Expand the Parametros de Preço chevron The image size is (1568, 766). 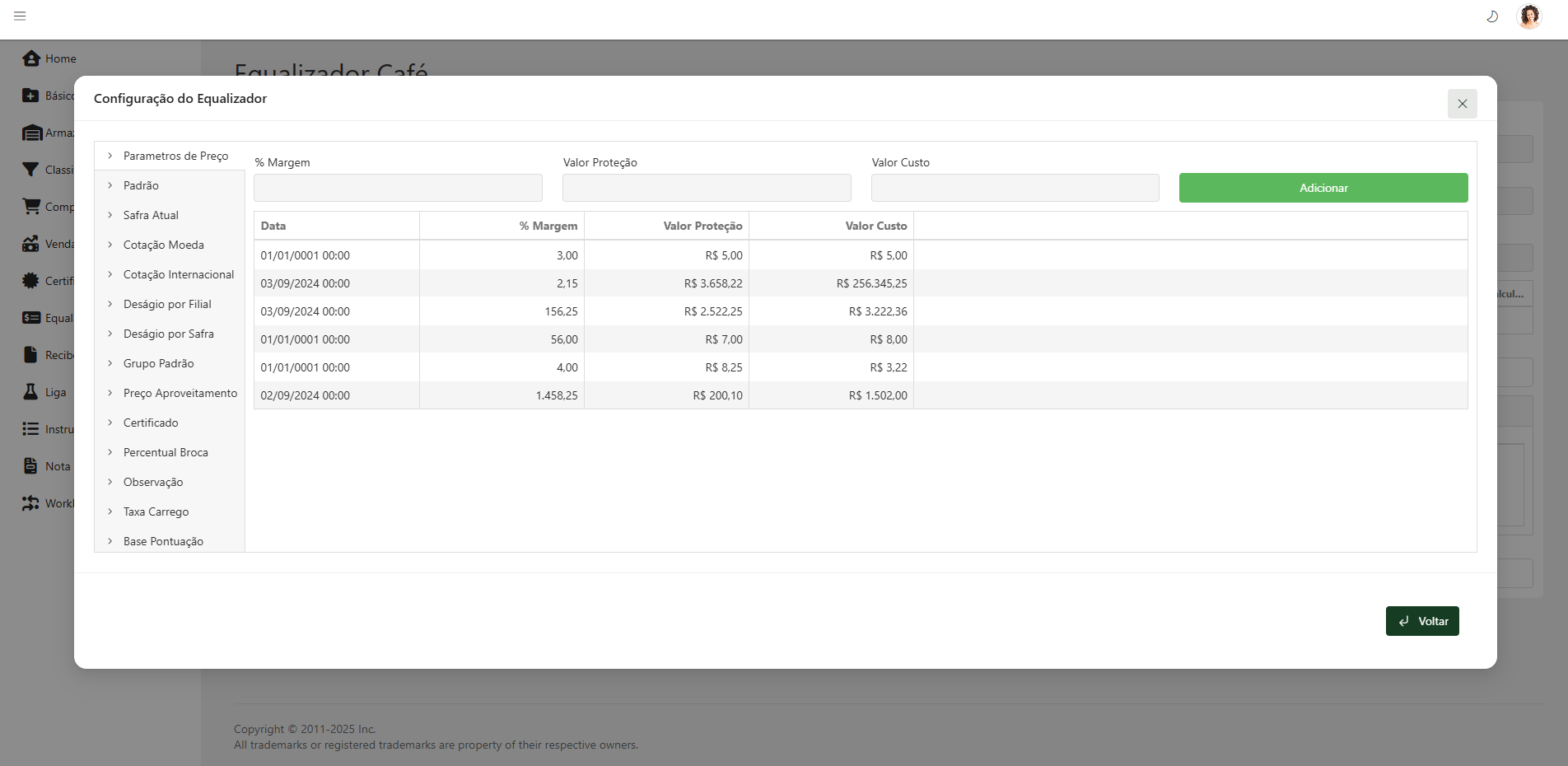tap(110, 156)
